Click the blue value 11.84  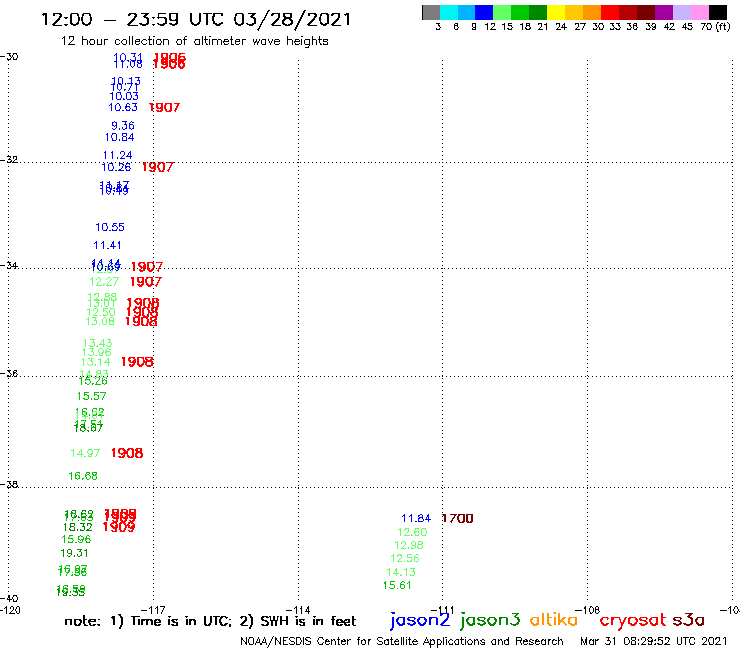[x=416, y=518]
